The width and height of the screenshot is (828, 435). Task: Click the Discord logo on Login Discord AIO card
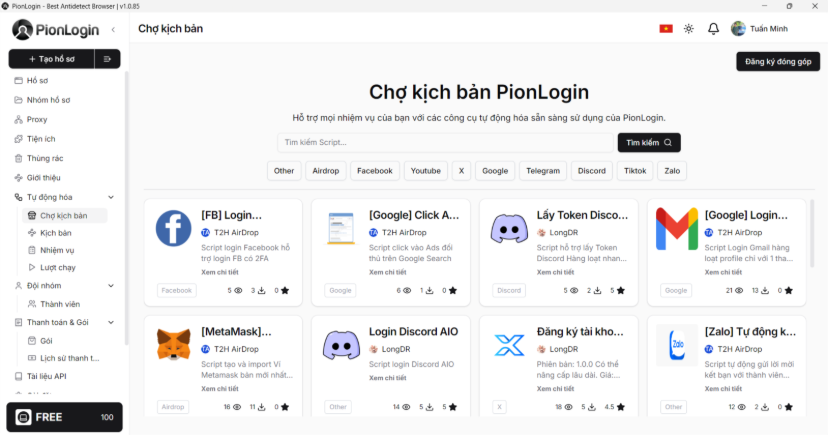341,345
